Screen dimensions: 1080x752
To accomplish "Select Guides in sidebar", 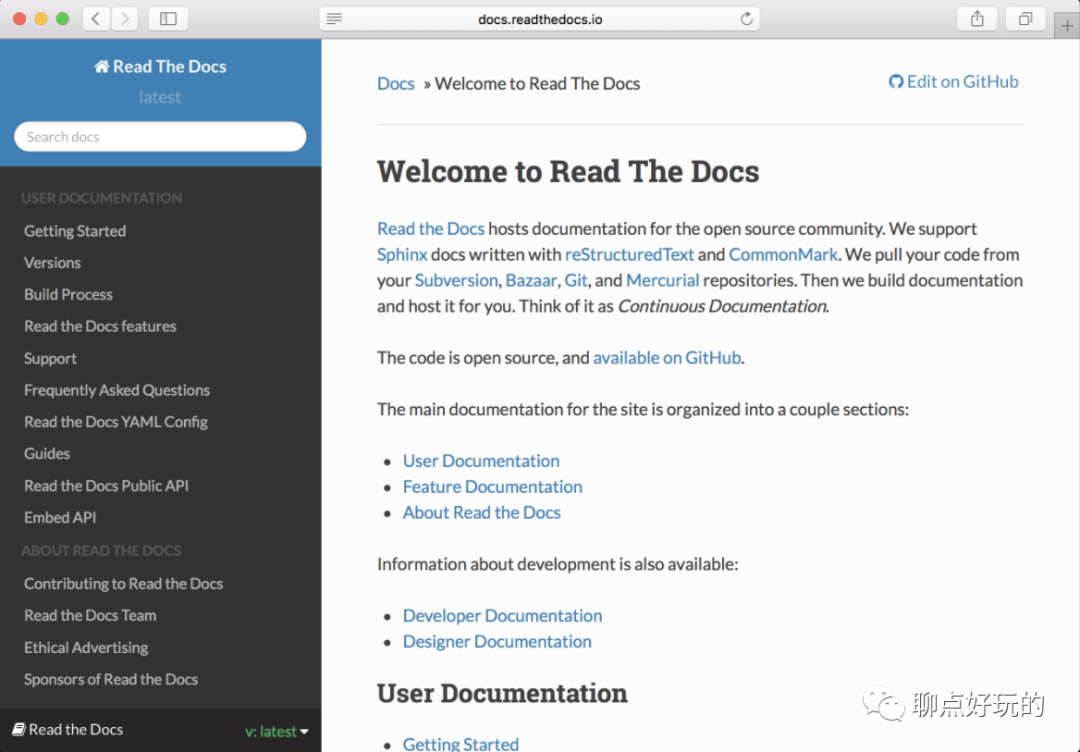I will point(47,453).
